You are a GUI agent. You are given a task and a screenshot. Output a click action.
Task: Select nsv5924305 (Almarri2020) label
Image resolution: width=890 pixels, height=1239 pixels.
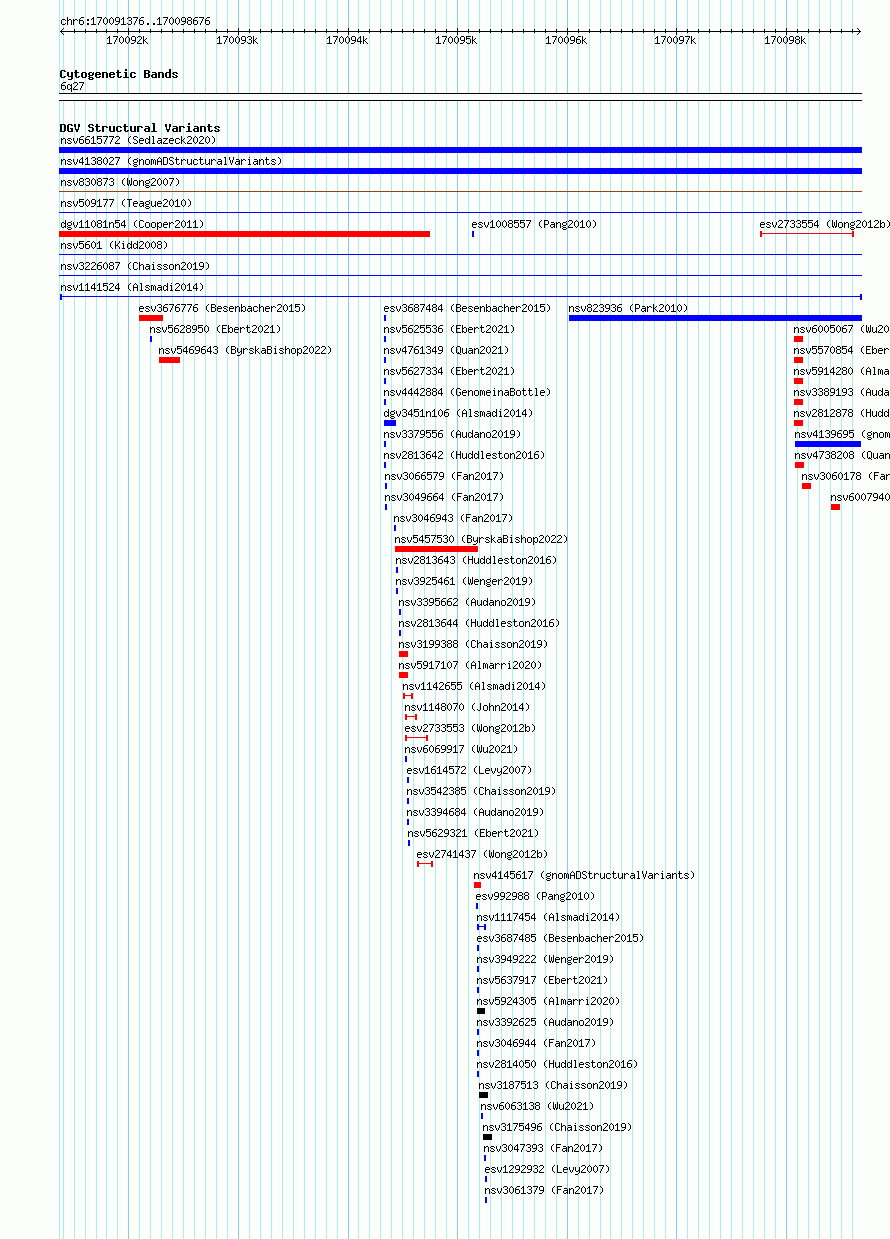548,1001
